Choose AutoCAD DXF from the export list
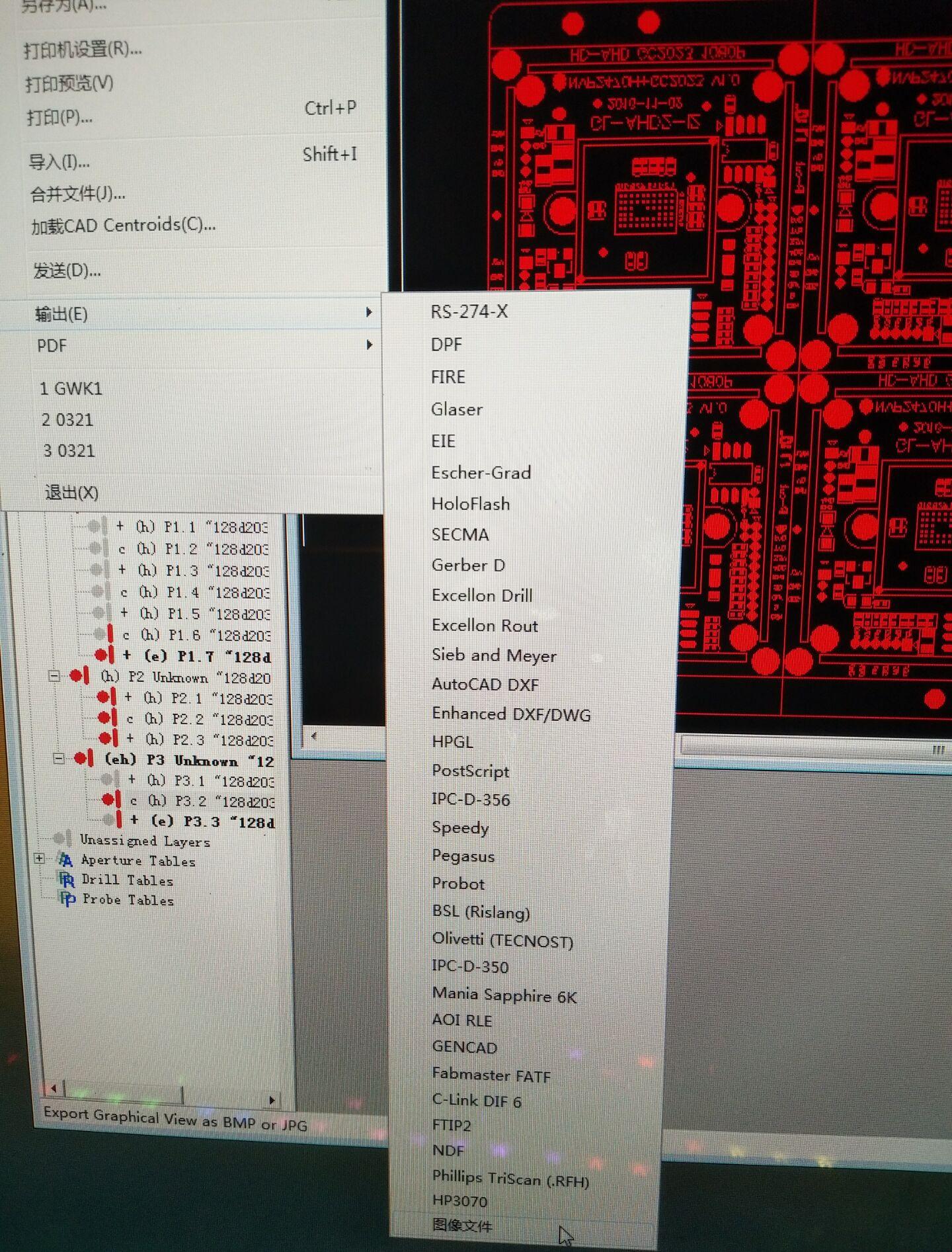Image resolution: width=952 pixels, height=1252 pixels. [485, 685]
